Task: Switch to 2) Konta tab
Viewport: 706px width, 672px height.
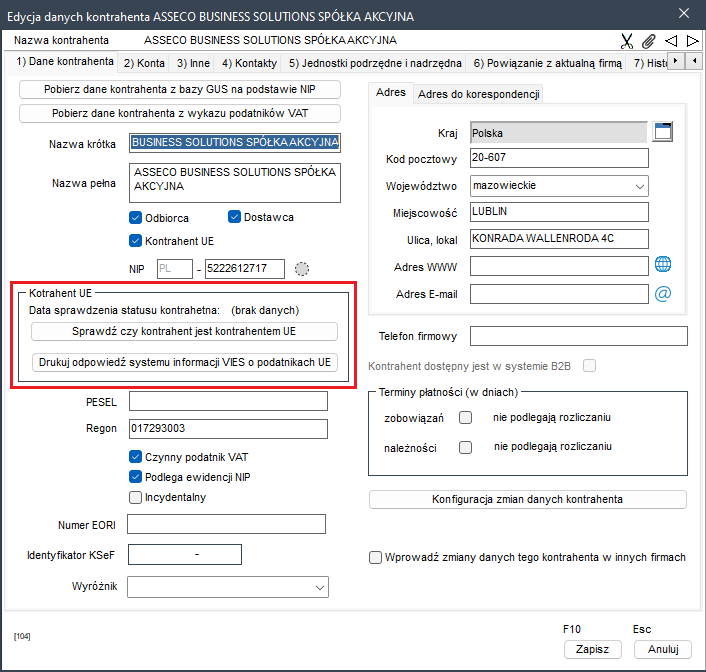Action: [x=144, y=63]
